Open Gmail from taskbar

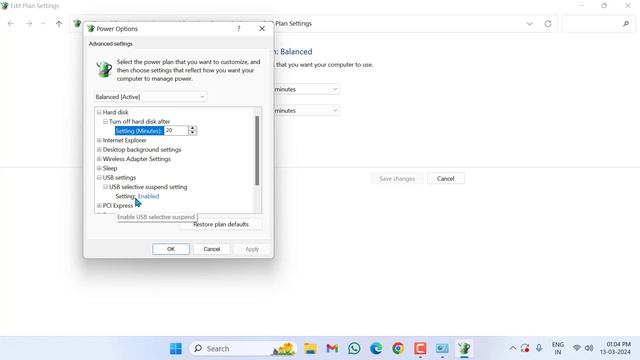(332, 349)
